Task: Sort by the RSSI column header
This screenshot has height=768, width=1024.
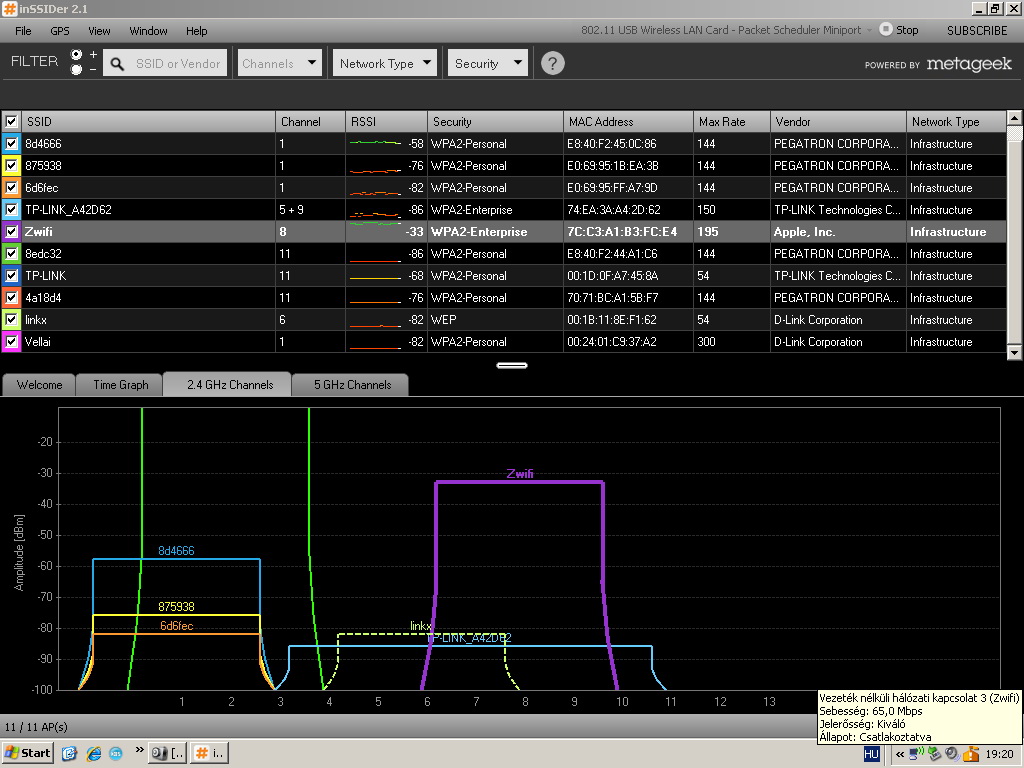Action: tap(386, 121)
